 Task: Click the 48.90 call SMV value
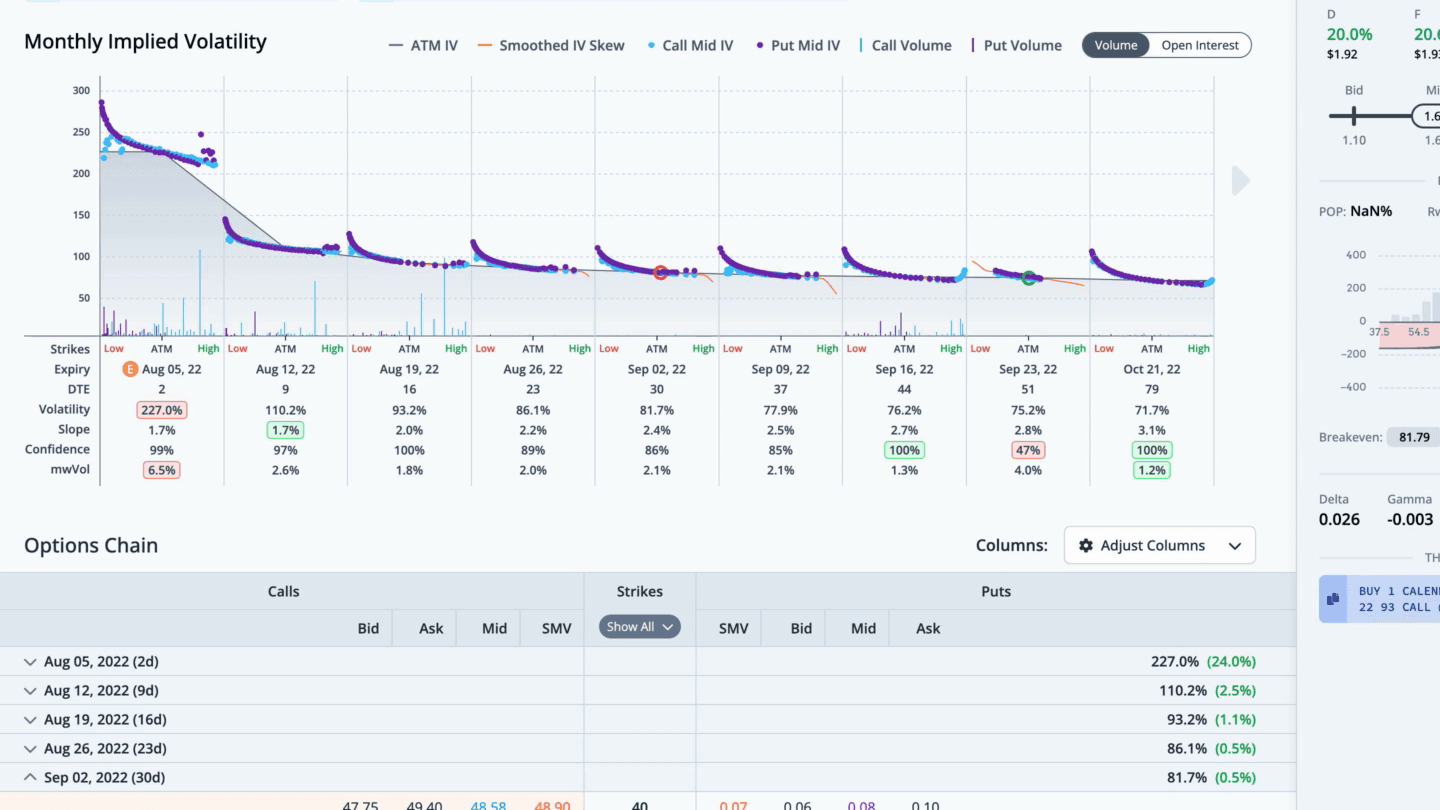[552, 804]
